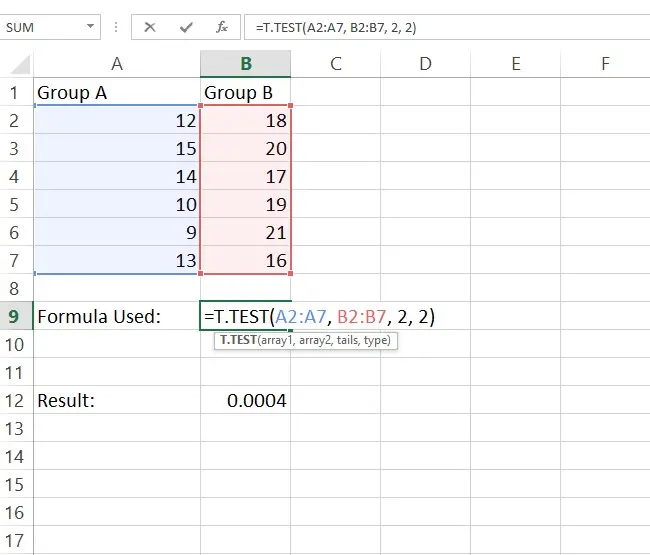Click cell containing value 20

coord(246,148)
